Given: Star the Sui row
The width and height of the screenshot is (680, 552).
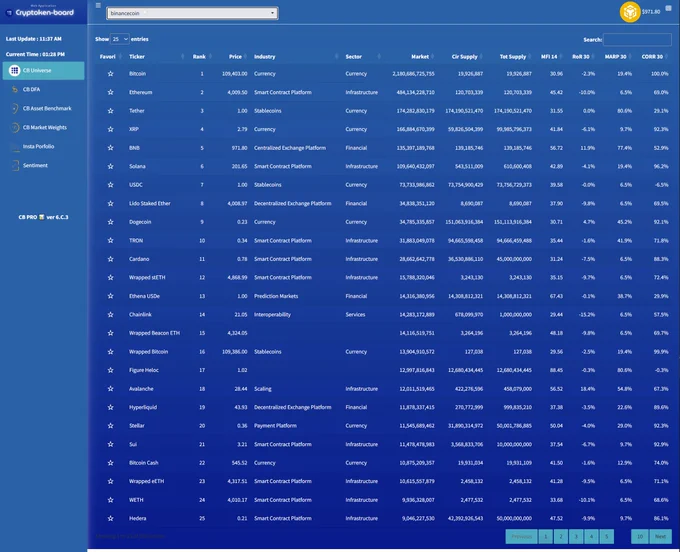Looking at the screenshot, I should 111,444.
